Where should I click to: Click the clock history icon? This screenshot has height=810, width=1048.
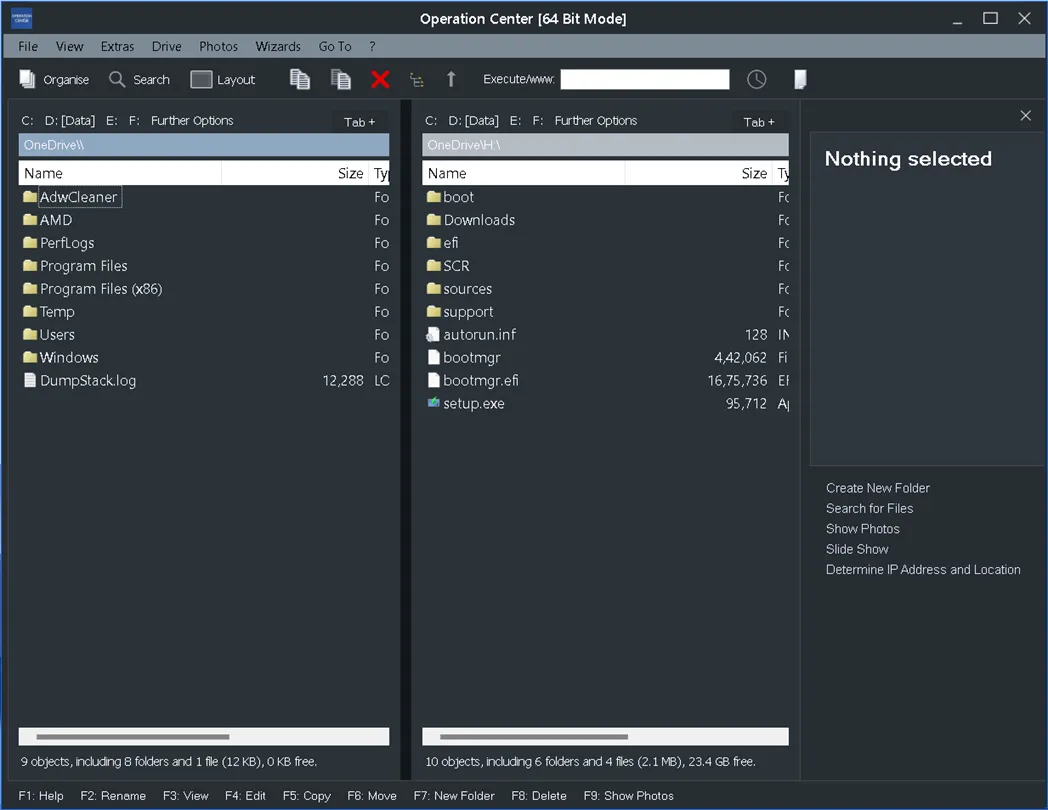coord(756,79)
